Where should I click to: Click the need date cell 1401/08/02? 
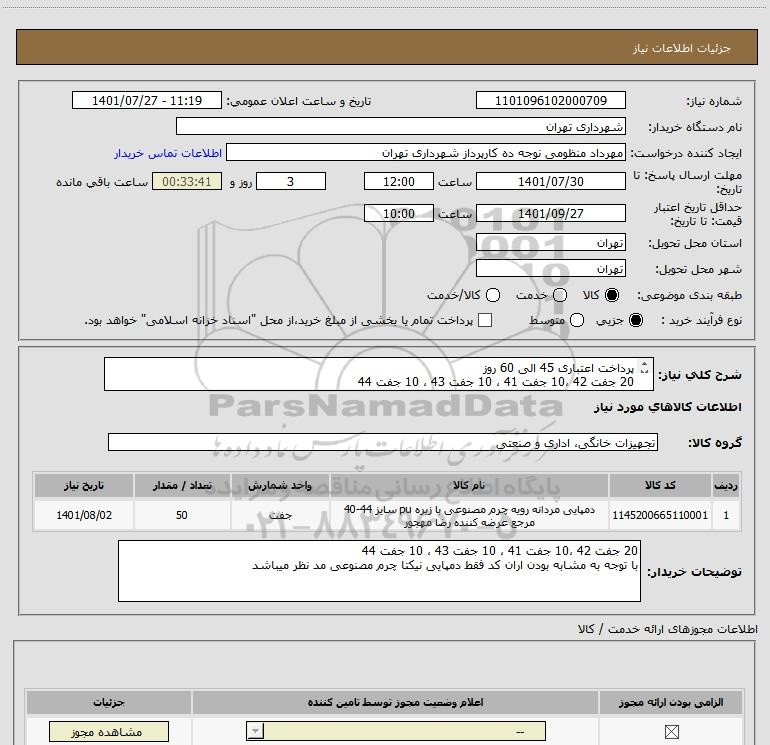coord(84,515)
